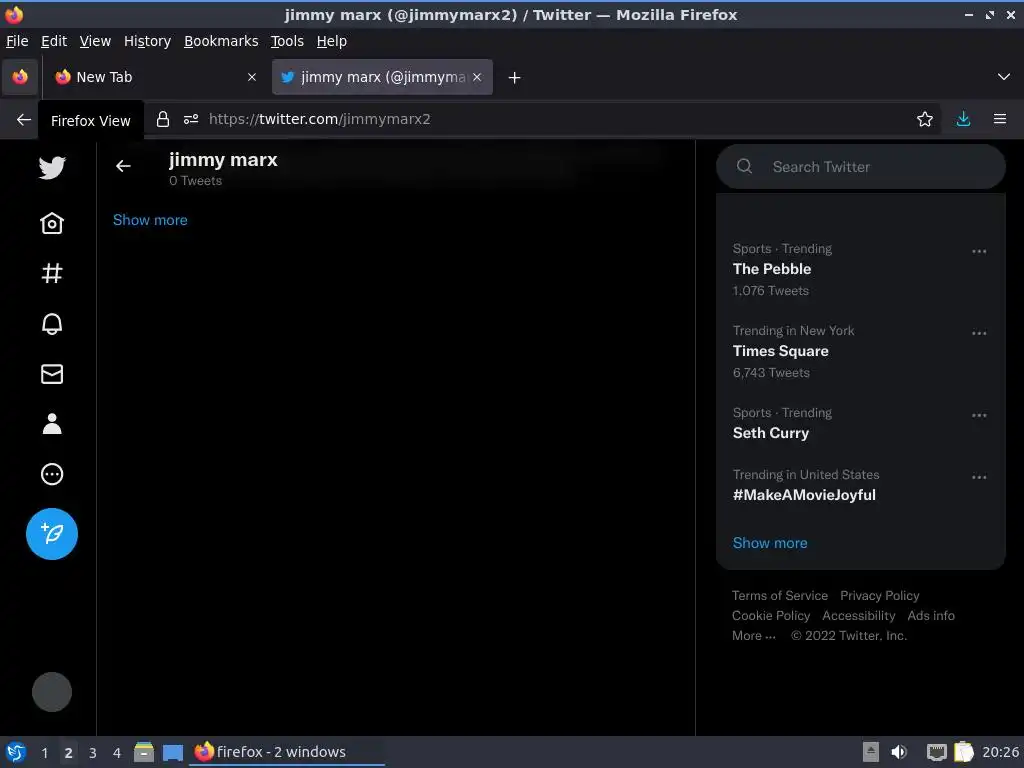
Task: Select the jimmy marx Twitter tab
Action: pos(383,77)
